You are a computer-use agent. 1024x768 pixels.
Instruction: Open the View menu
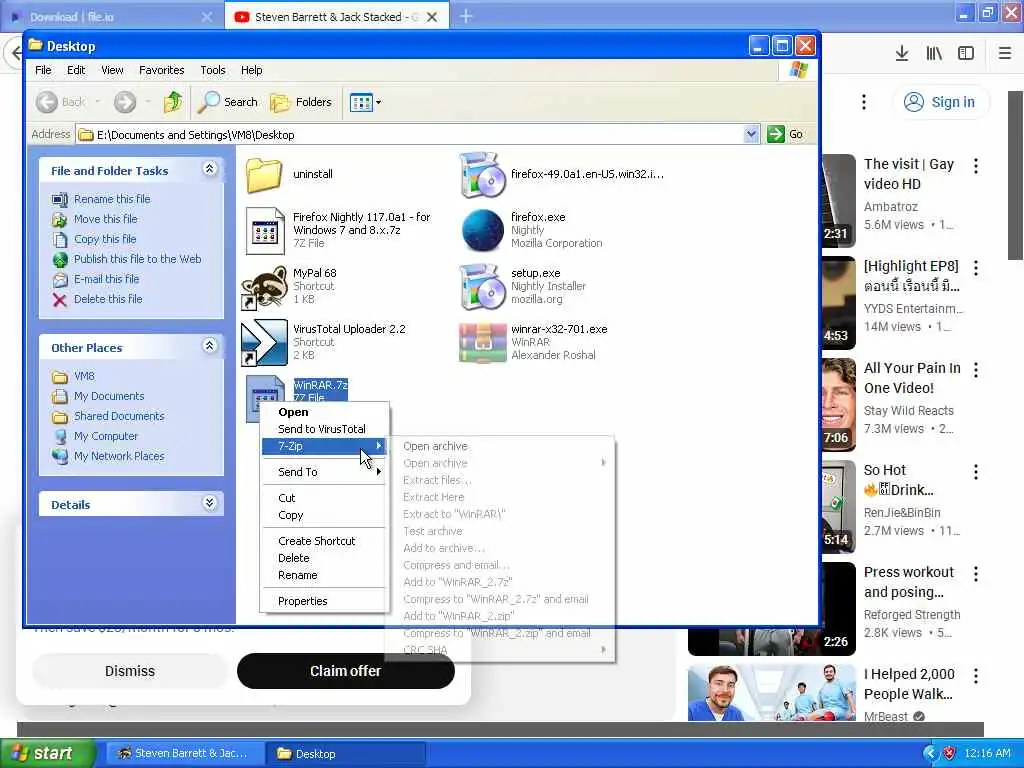[x=112, y=70]
